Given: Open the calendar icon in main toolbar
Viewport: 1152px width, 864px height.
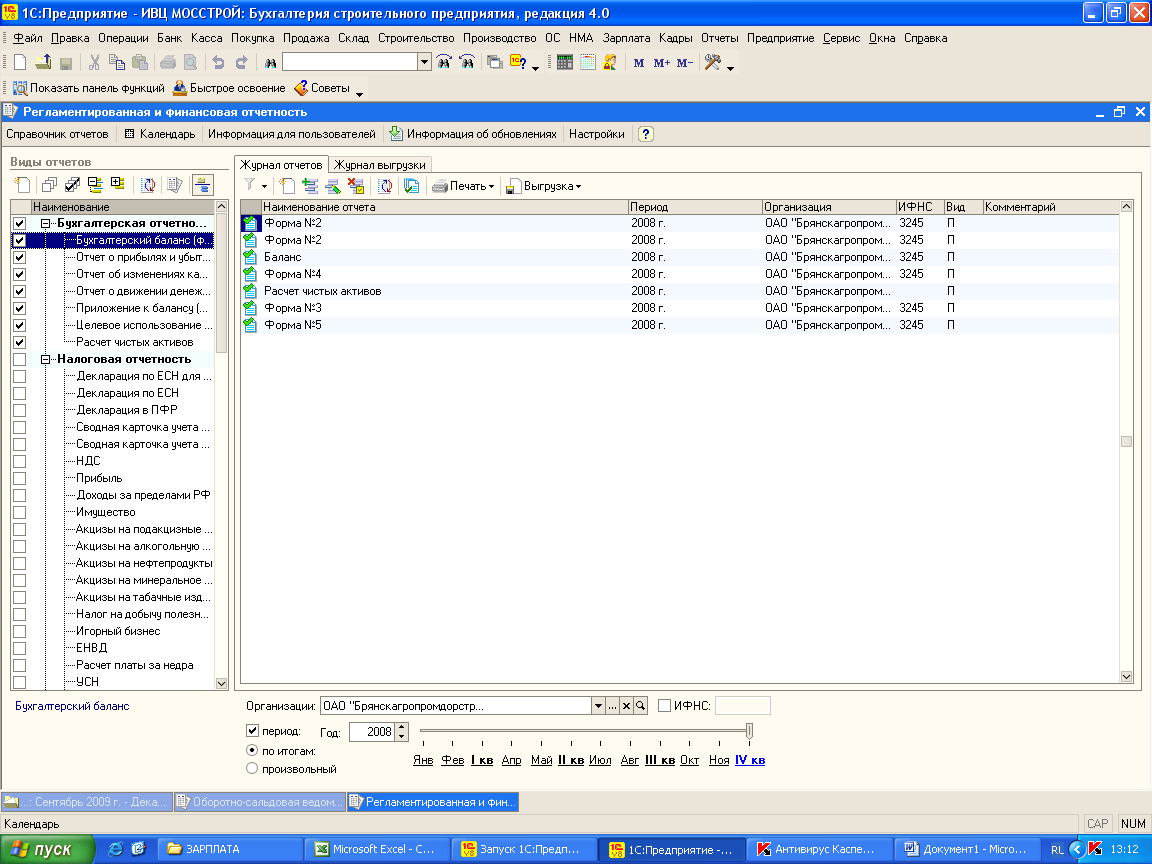Looking at the screenshot, I should (587, 62).
